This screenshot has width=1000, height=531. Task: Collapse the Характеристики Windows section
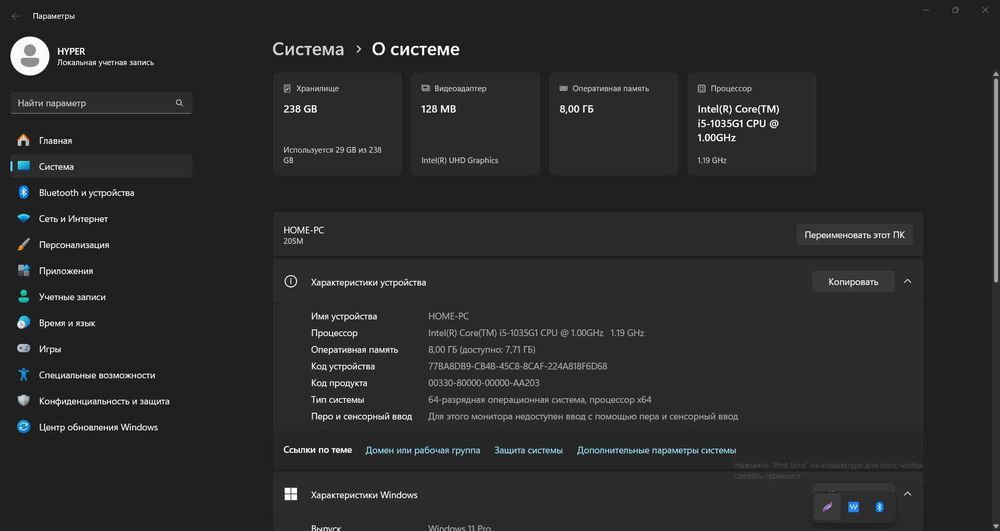(907, 493)
